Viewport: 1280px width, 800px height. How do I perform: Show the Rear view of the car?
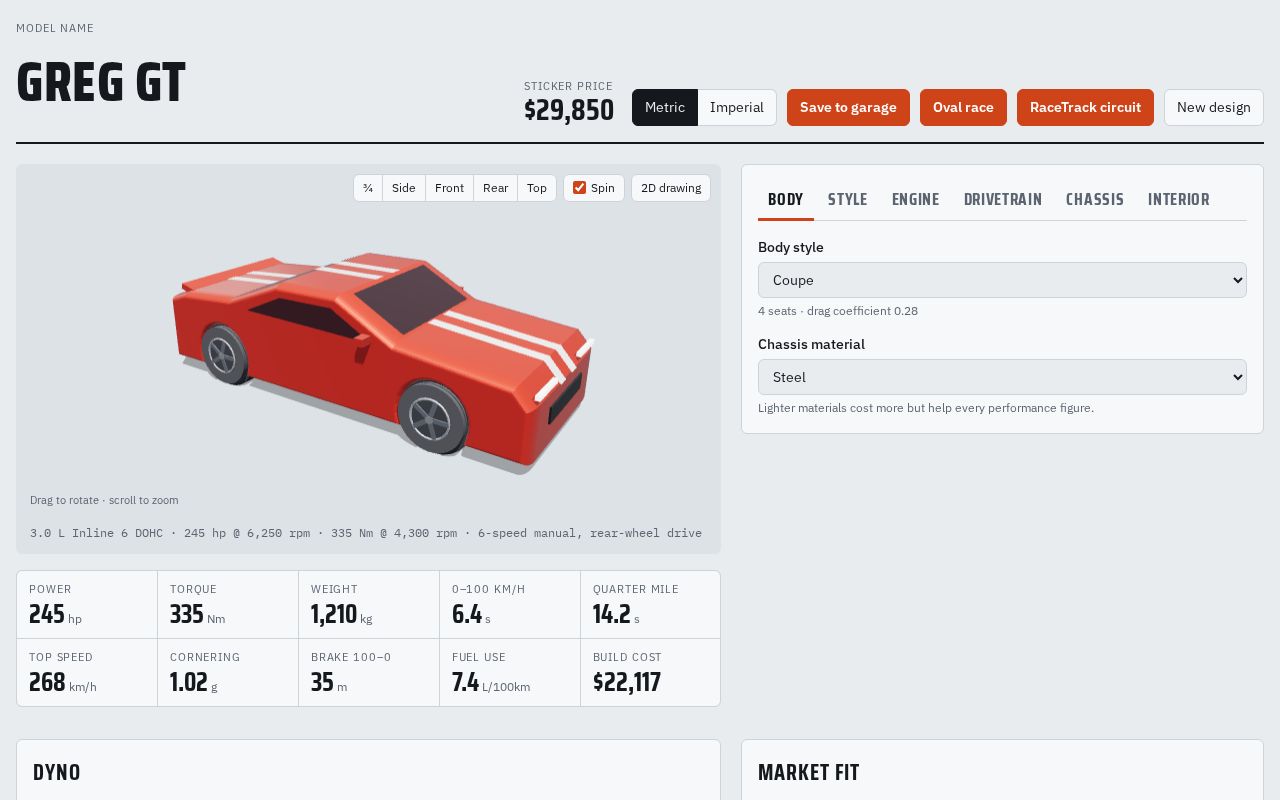click(x=495, y=188)
